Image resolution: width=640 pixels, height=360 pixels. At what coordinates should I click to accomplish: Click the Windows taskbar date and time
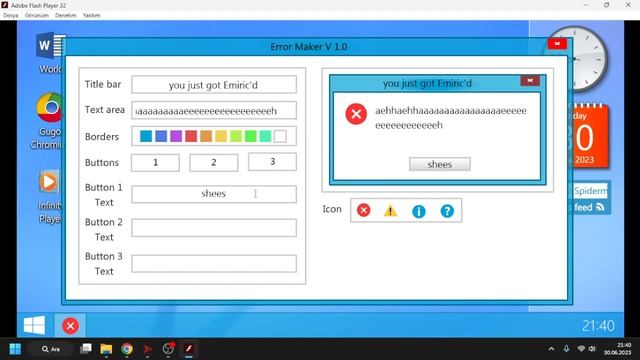coord(618,349)
